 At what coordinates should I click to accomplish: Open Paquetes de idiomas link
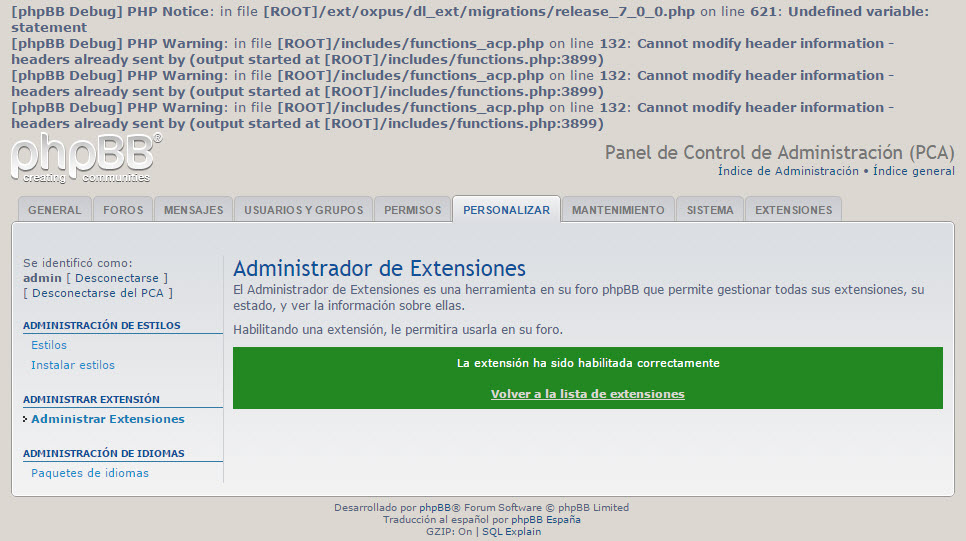(x=90, y=473)
